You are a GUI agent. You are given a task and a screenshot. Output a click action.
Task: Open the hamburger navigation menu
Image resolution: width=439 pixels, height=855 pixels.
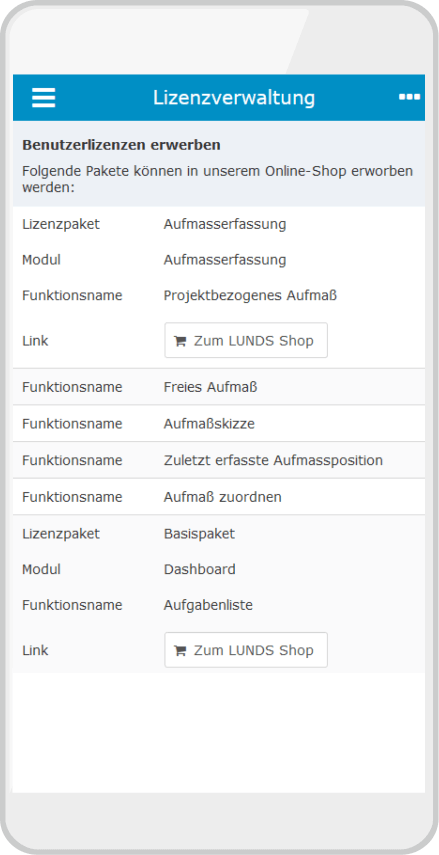43,98
